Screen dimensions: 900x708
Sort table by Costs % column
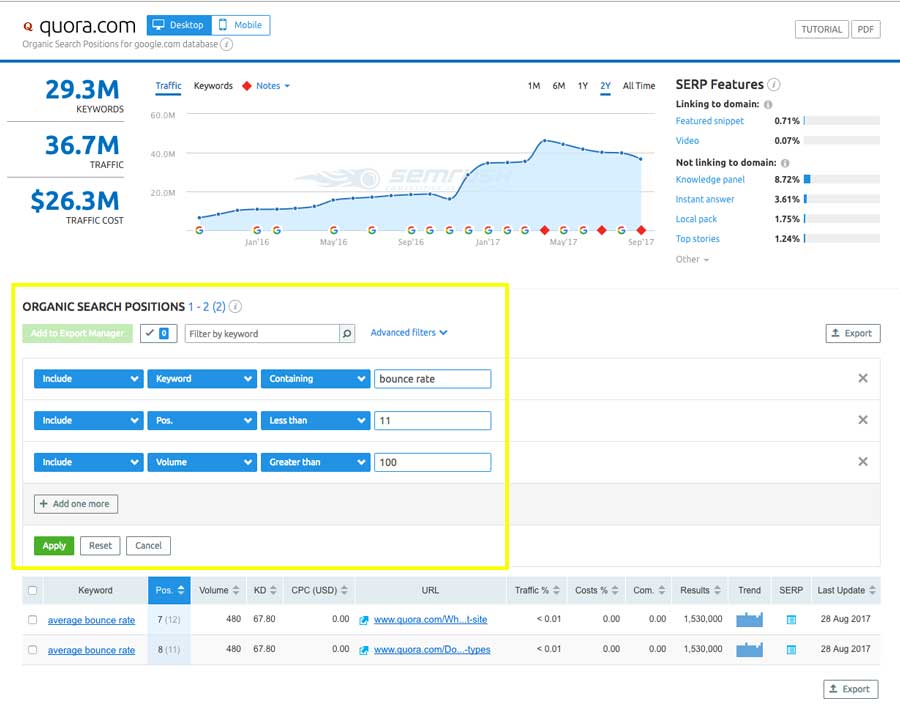click(596, 590)
